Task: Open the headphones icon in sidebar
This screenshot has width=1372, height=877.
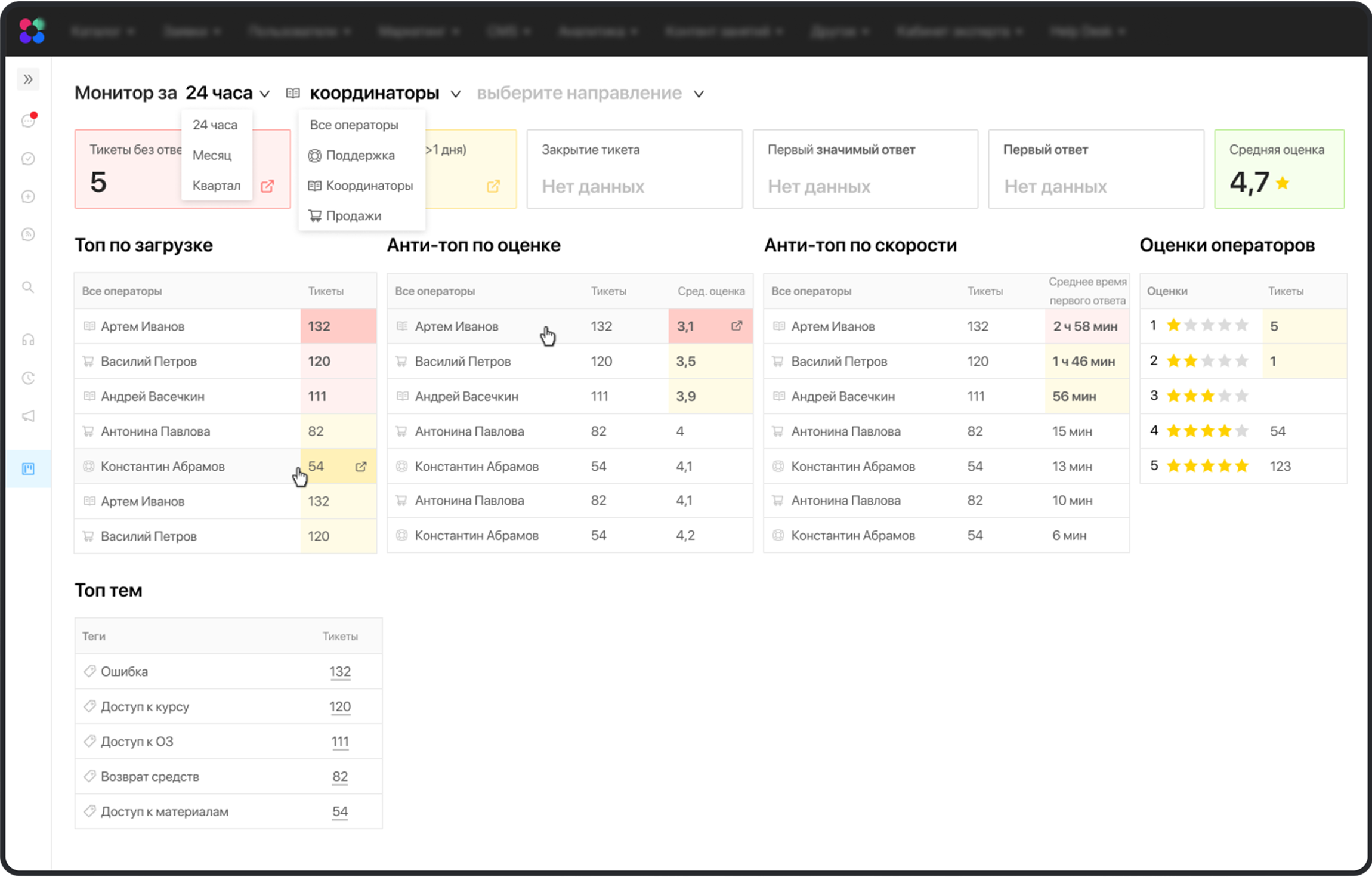Action: click(x=28, y=340)
